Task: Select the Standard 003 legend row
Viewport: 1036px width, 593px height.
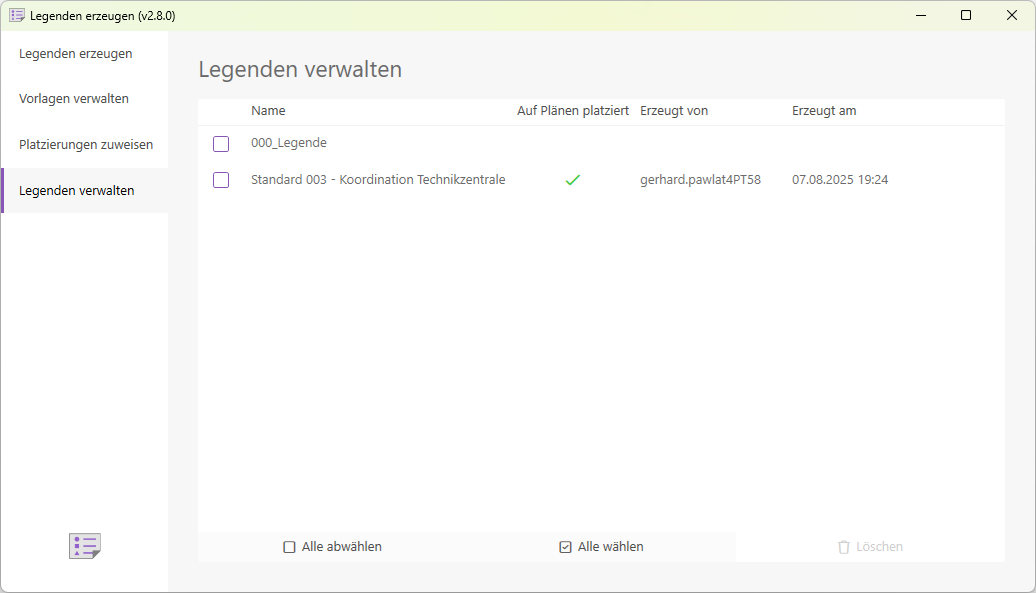Action: coord(378,180)
